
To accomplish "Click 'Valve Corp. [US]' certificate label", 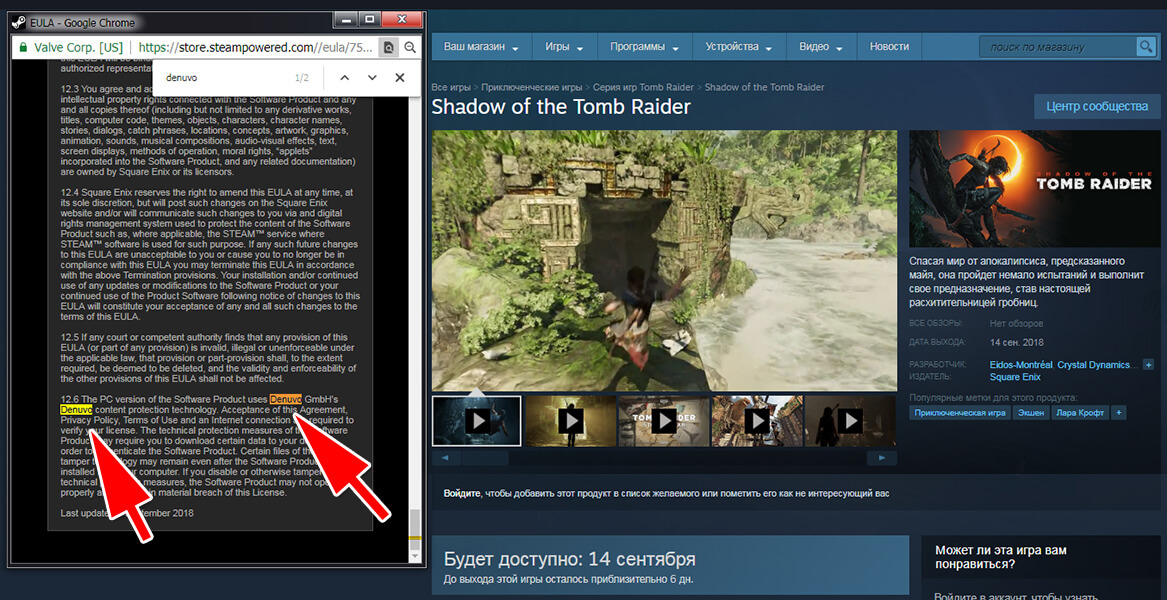I will pos(79,47).
